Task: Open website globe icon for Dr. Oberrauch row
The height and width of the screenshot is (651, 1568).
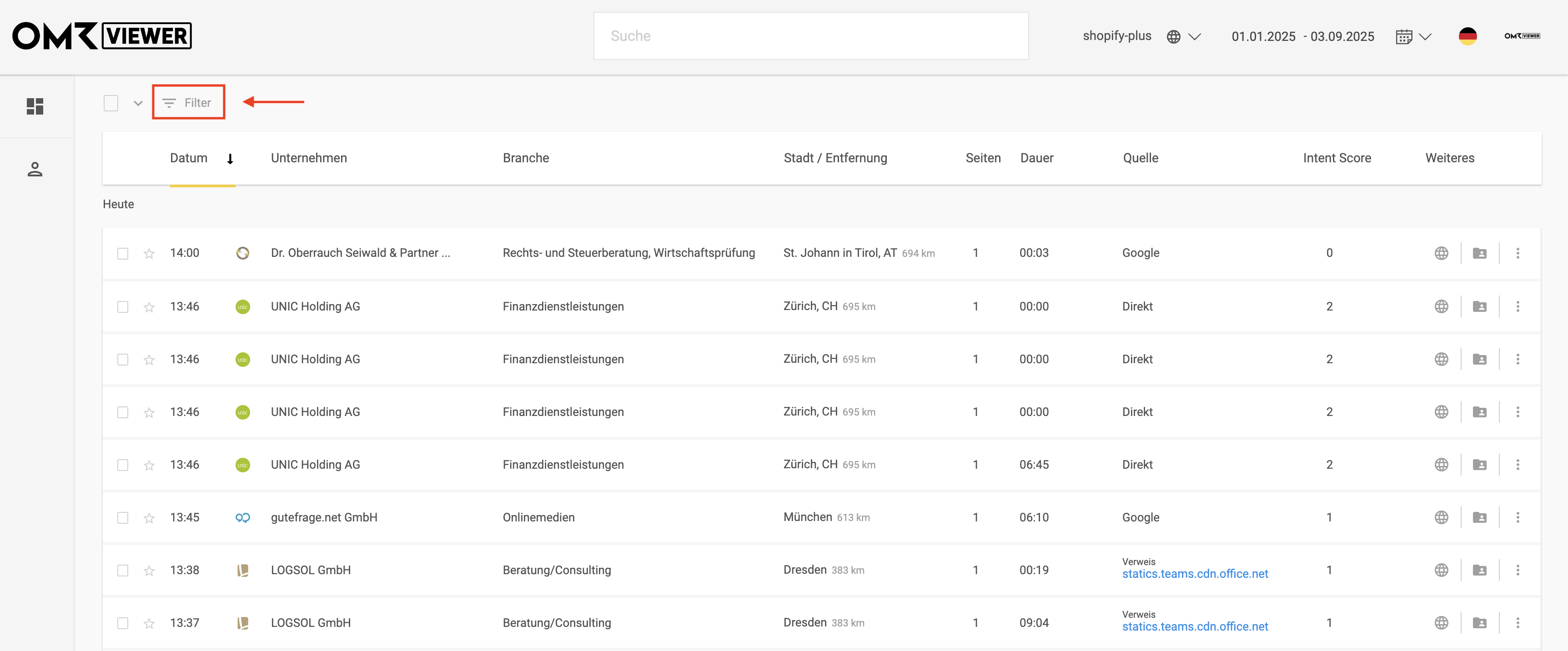Action: pyautogui.click(x=1442, y=253)
